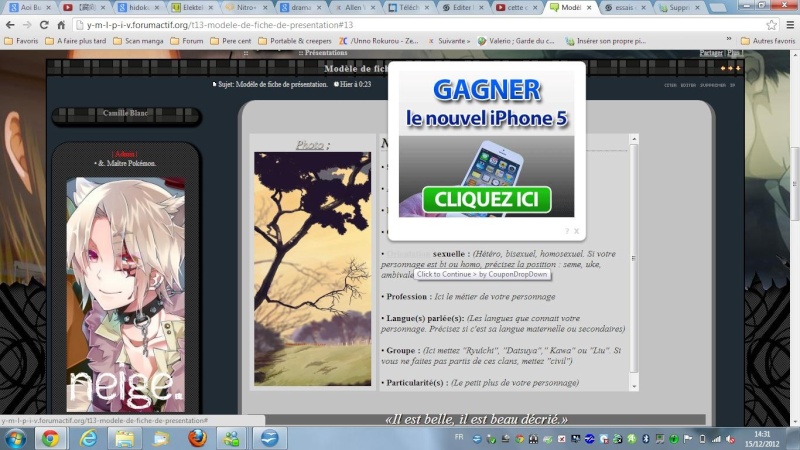
Task: Open the Scan manga bookmarks folder
Action: tap(138, 41)
